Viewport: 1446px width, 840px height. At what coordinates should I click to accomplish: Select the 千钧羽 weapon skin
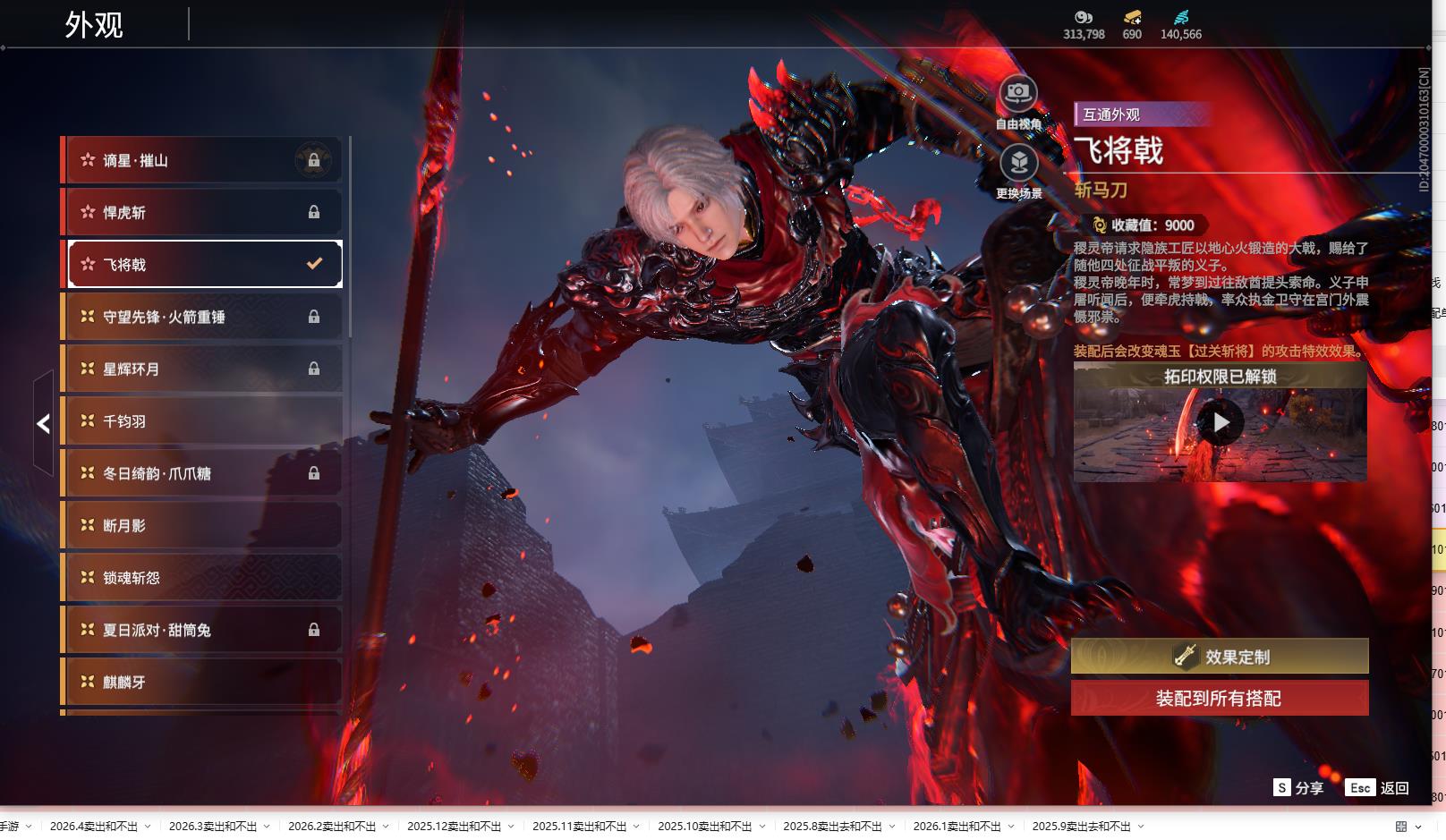202,421
